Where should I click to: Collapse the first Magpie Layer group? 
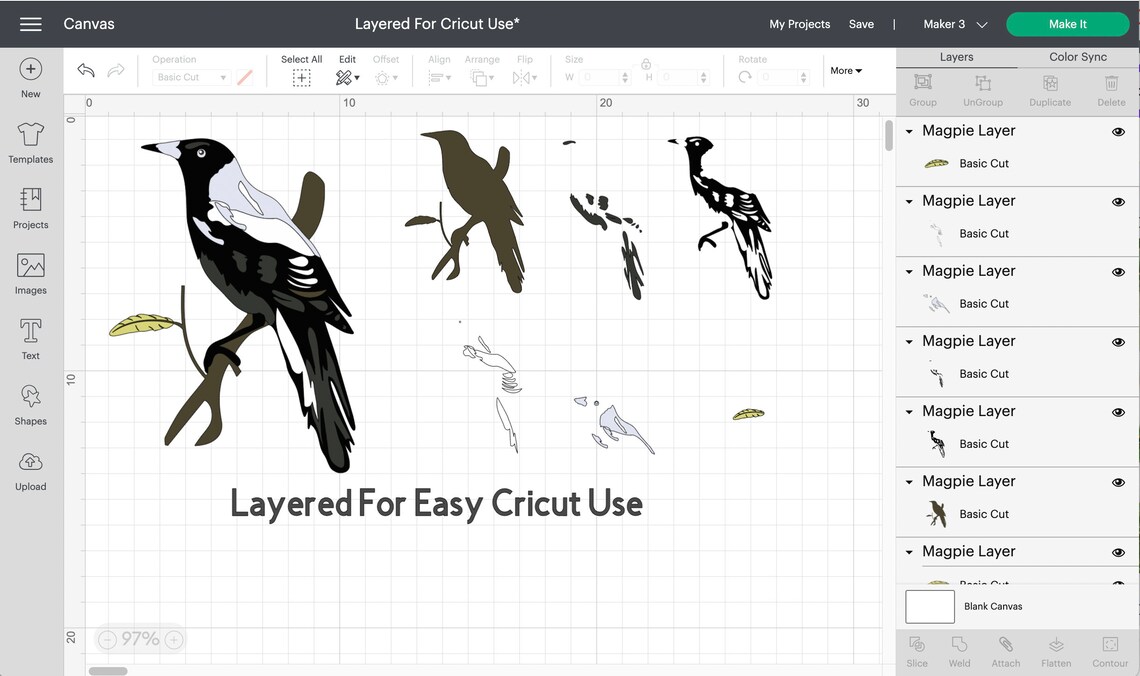point(908,131)
